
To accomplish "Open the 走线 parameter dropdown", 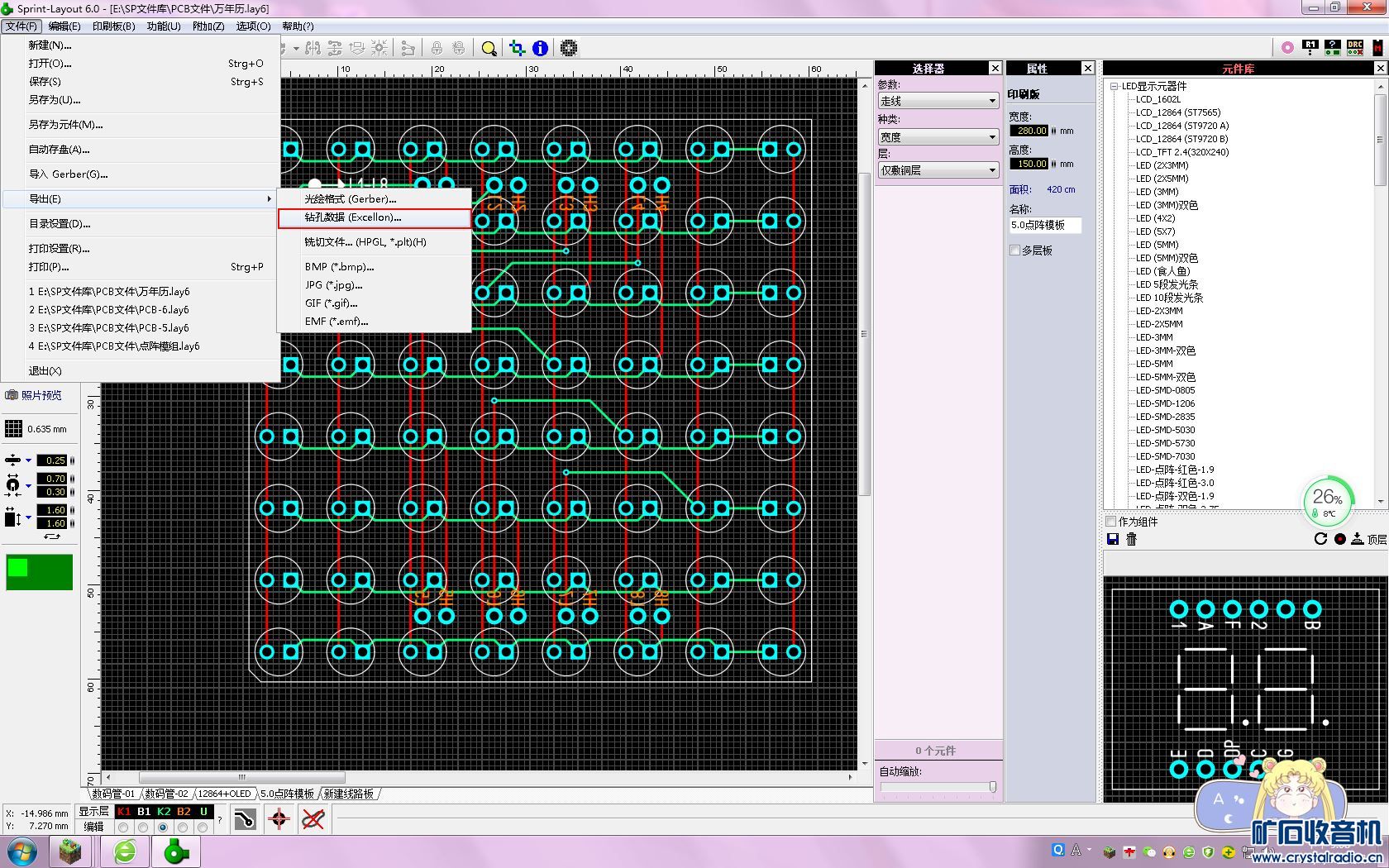I will coord(938,101).
